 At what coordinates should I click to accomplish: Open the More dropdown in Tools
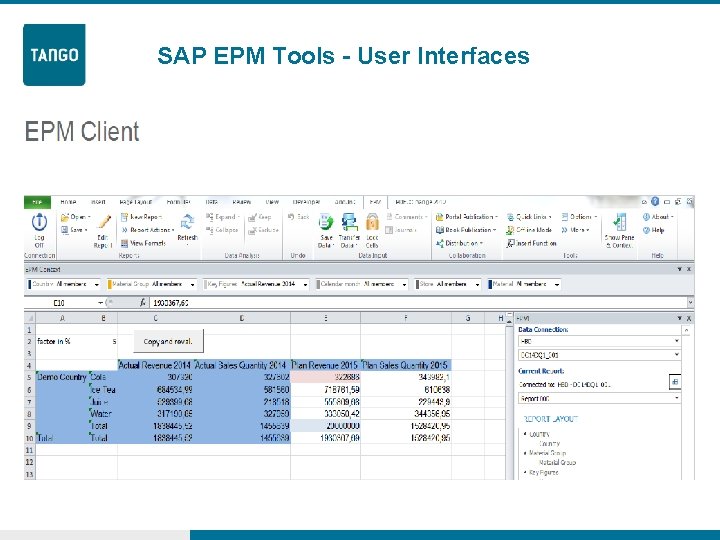[575, 230]
